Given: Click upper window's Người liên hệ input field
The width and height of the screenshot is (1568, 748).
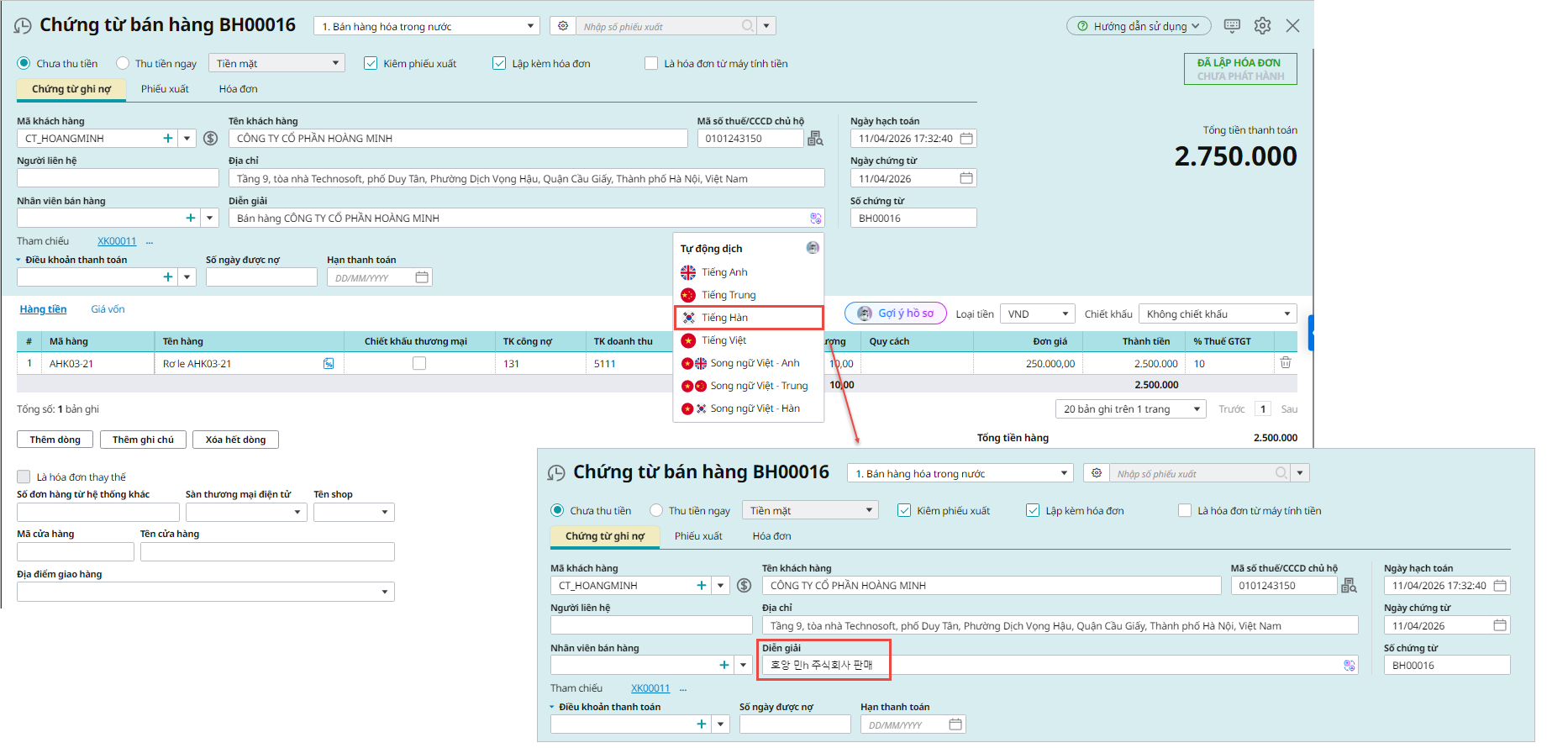Looking at the screenshot, I should point(118,178).
